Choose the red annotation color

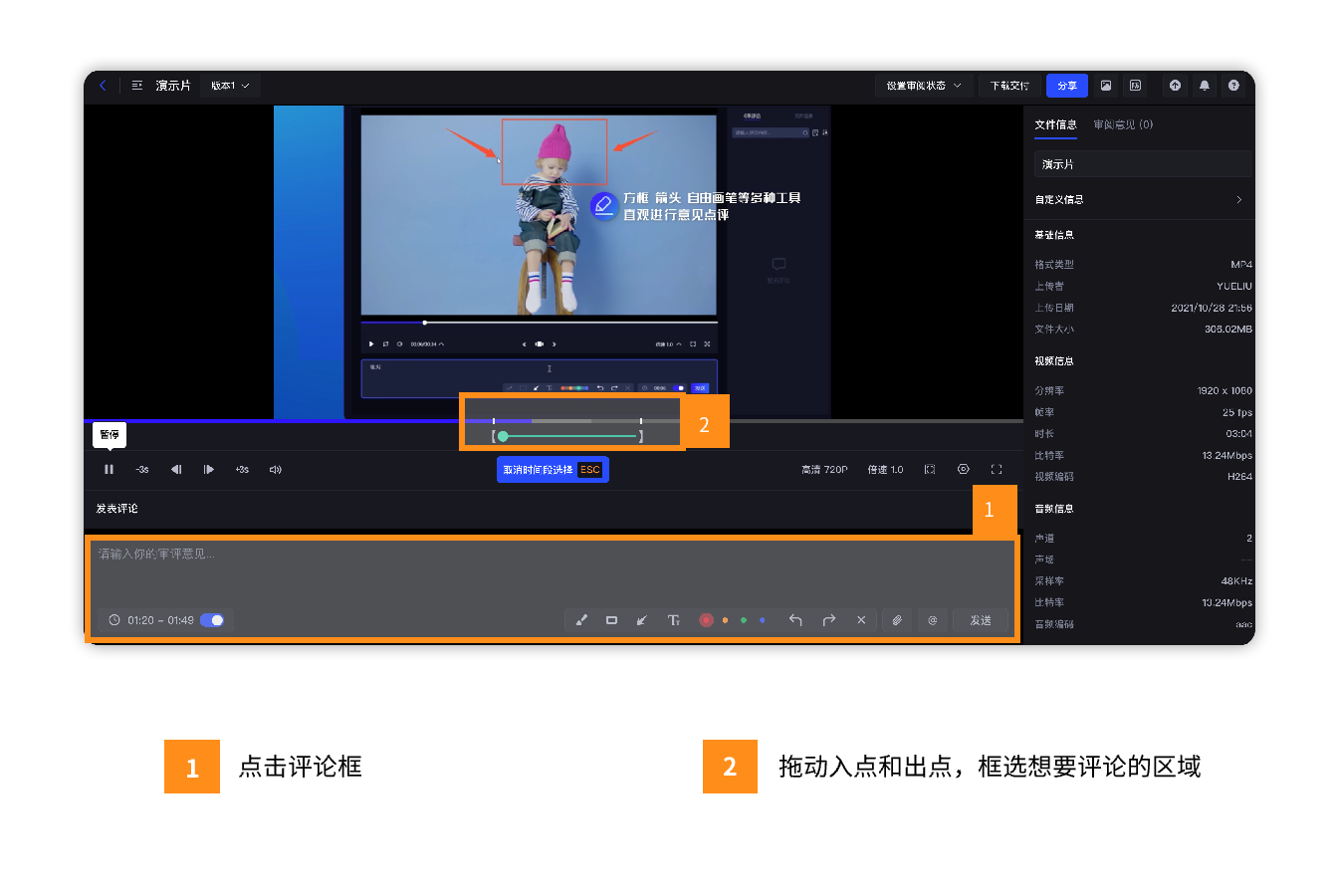point(706,620)
